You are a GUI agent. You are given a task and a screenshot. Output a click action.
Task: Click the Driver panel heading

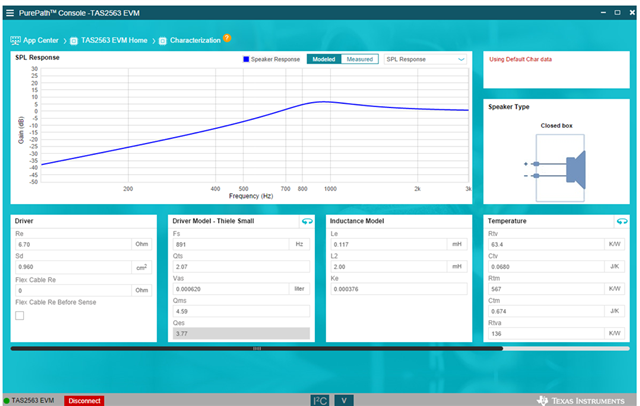click(24, 221)
